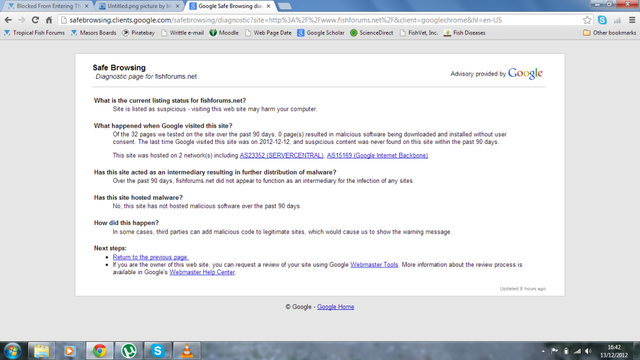Click Return to the previous page link
640x360 pixels.
(150, 257)
